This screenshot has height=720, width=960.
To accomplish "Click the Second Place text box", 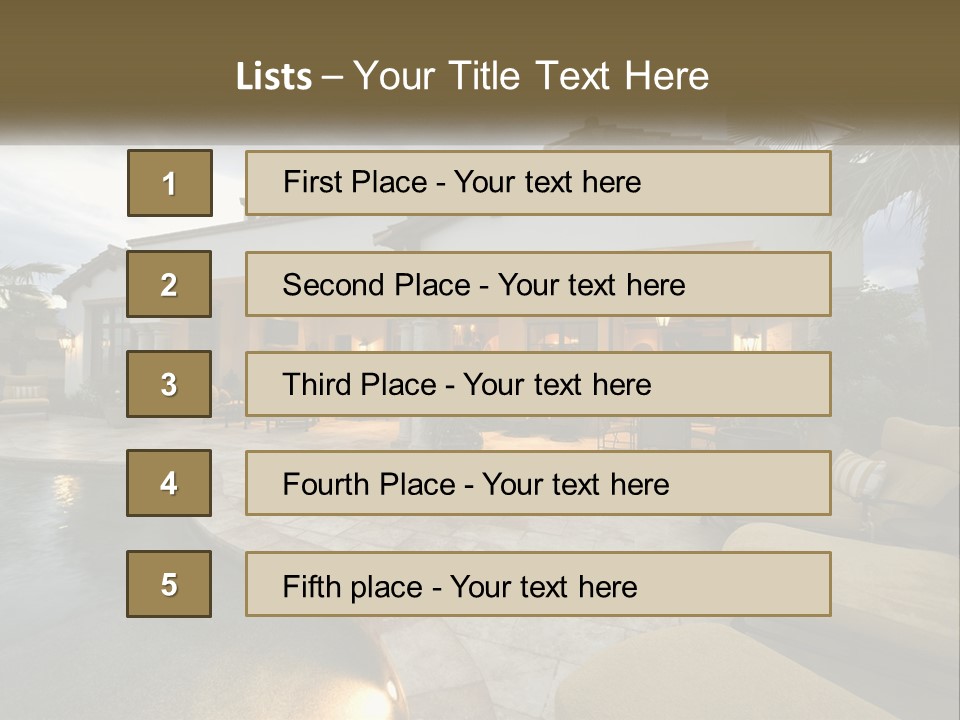I will 483,284.
